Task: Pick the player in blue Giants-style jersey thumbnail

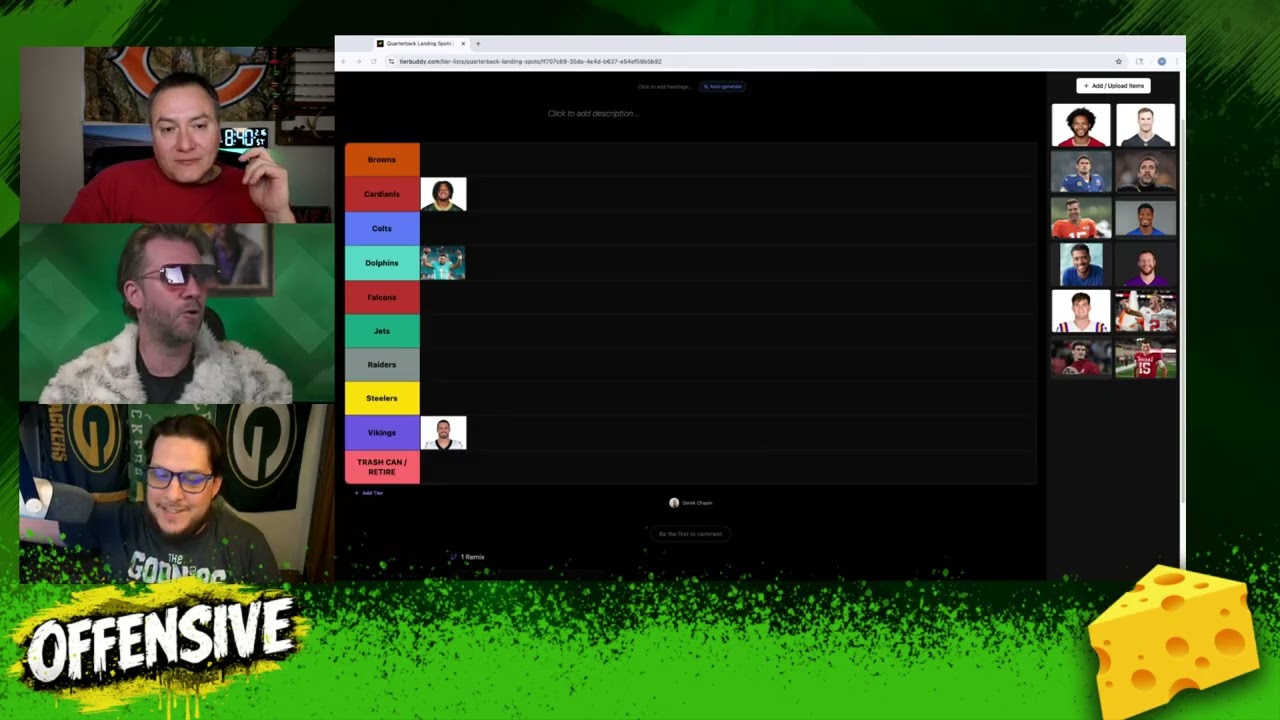Action: point(1081,172)
